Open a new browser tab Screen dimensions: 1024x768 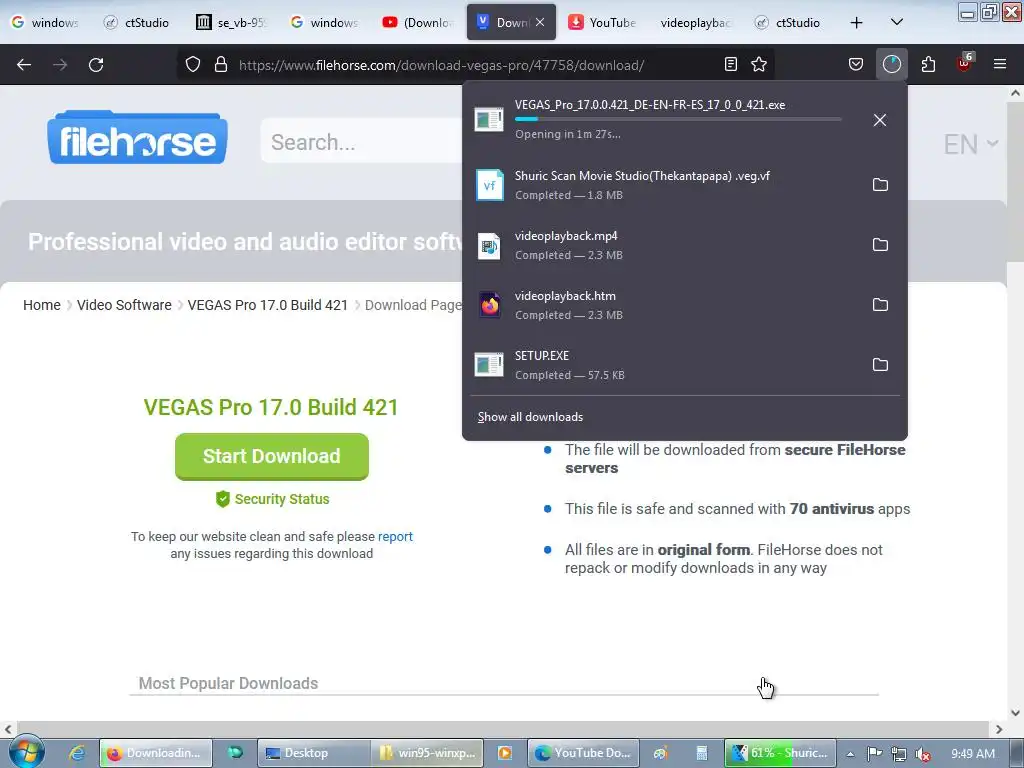click(856, 23)
